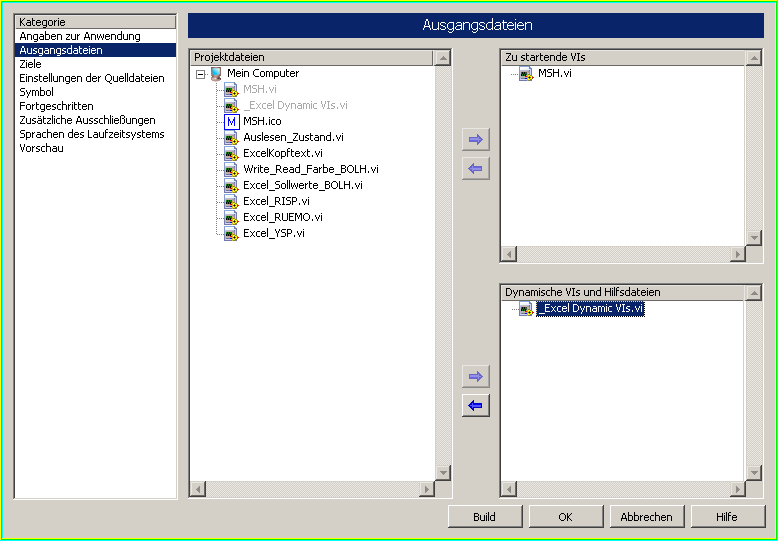The width and height of the screenshot is (778, 541).
Task: Click the MSH.vi icon in Zu startende VIs
Action: (526, 74)
